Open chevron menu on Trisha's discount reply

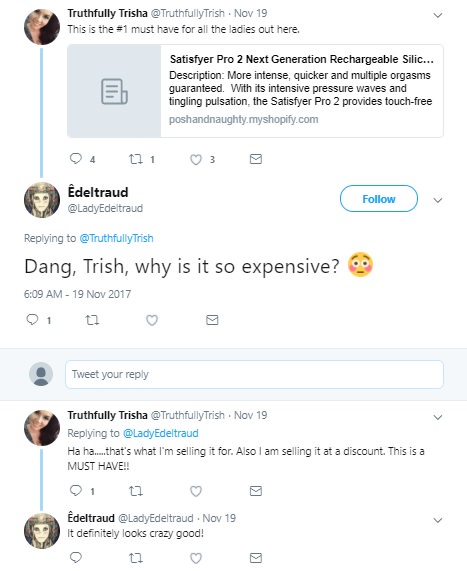[437, 417]
